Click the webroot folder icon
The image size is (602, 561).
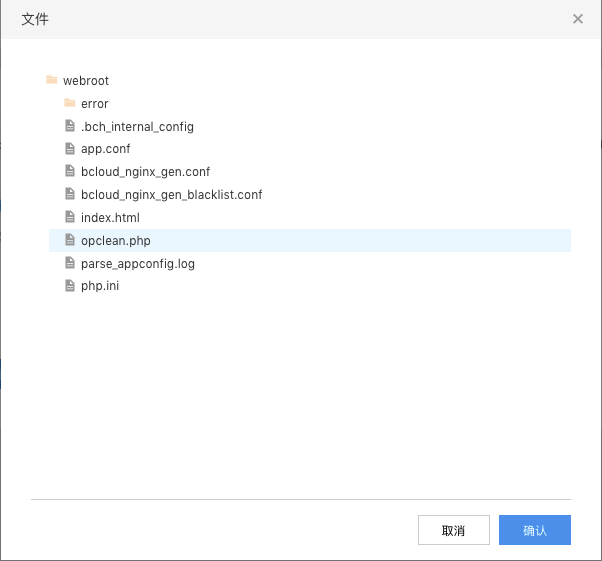pyautogui.click(x=51, y=80)
